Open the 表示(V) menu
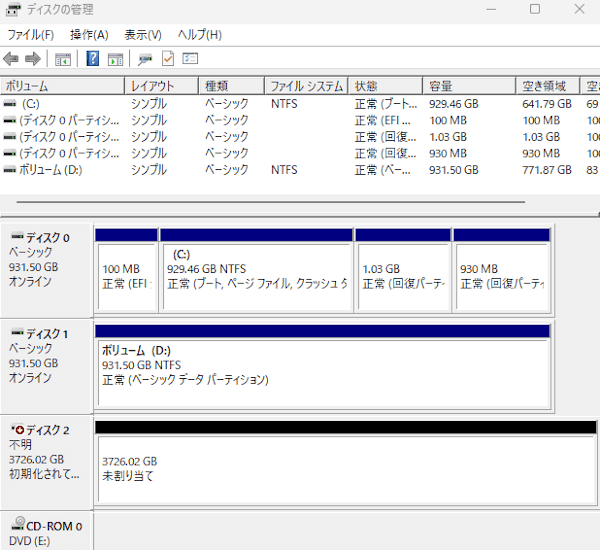The image size is (600, 550). [x=143, y=35]
